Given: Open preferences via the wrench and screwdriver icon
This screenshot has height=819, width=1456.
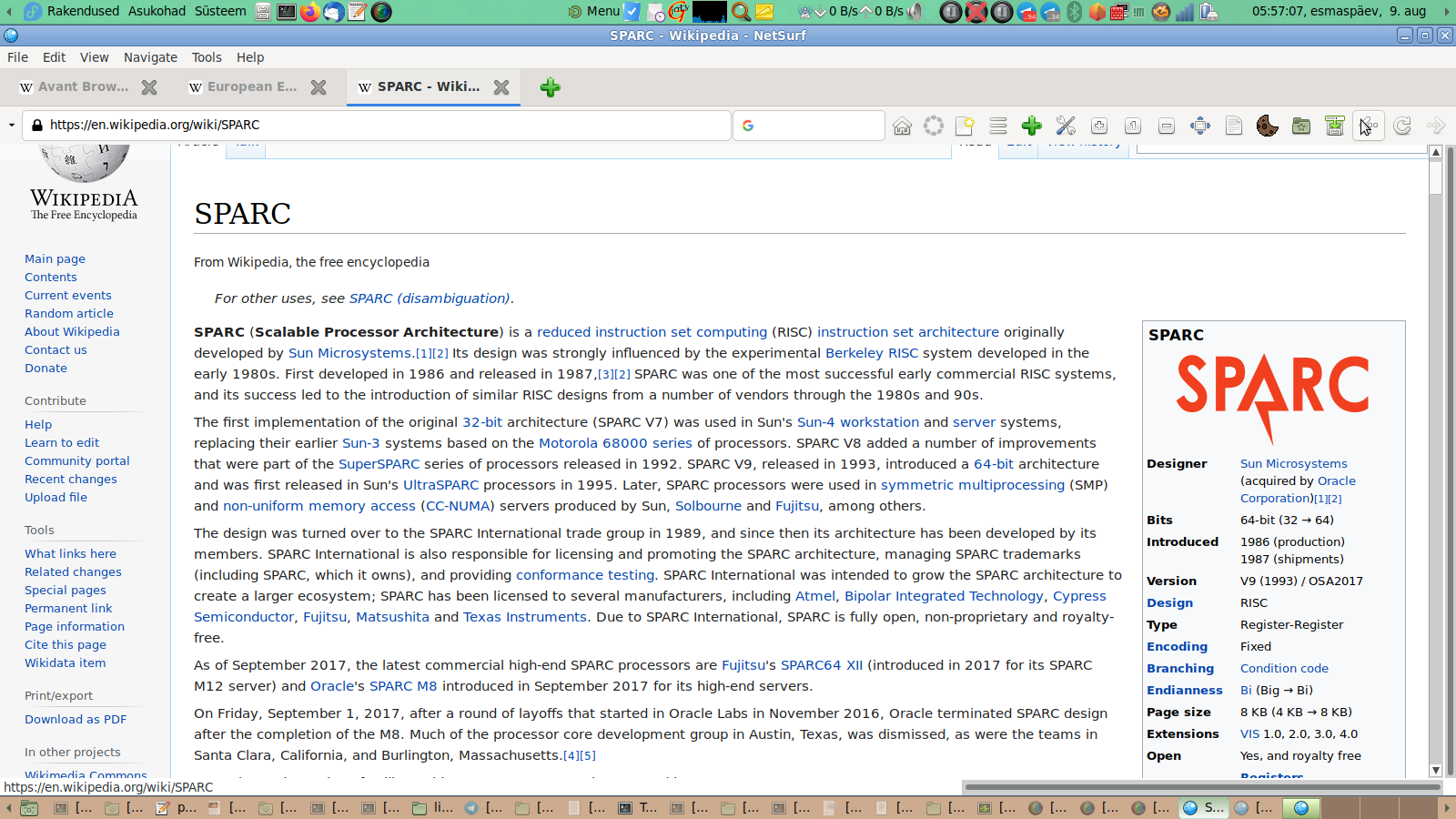Looking at the screenshot, I should (1066, 126).
